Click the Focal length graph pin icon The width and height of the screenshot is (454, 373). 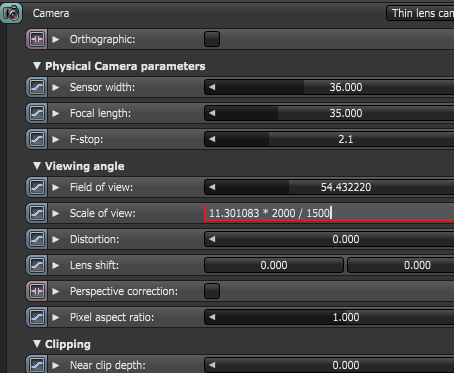tap(37, 113)
